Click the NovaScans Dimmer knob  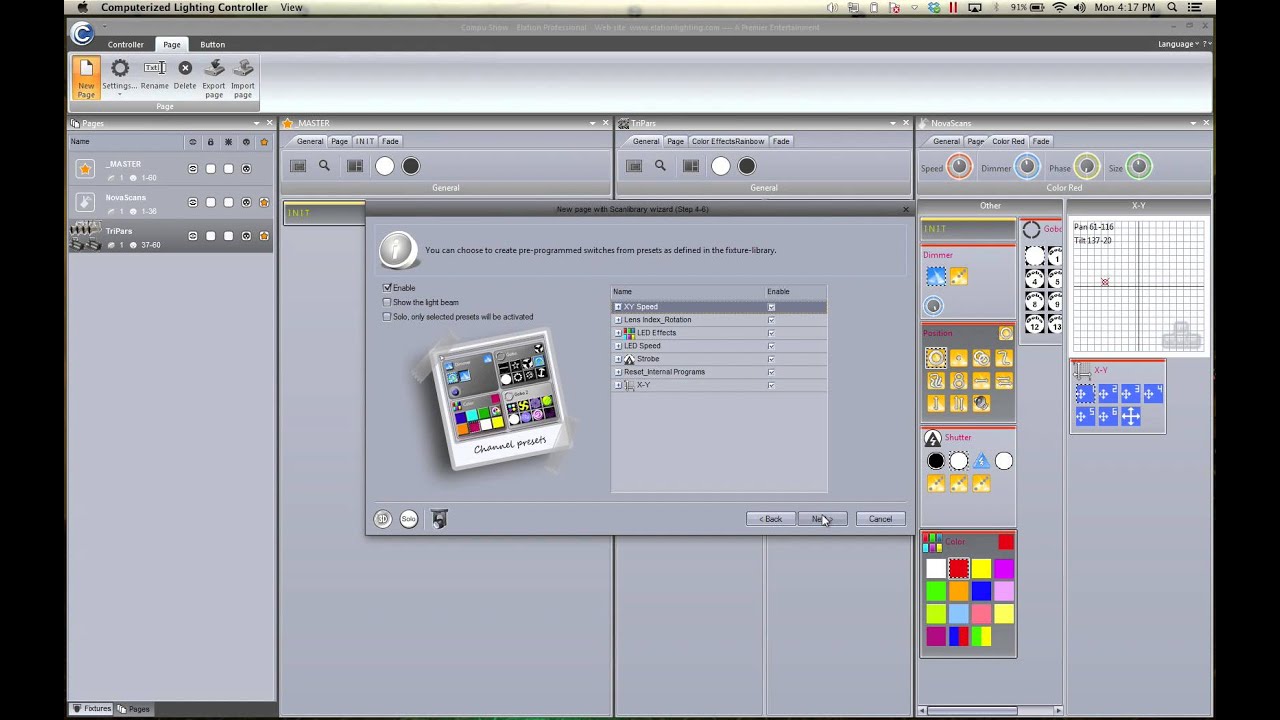pos(1027,167)
